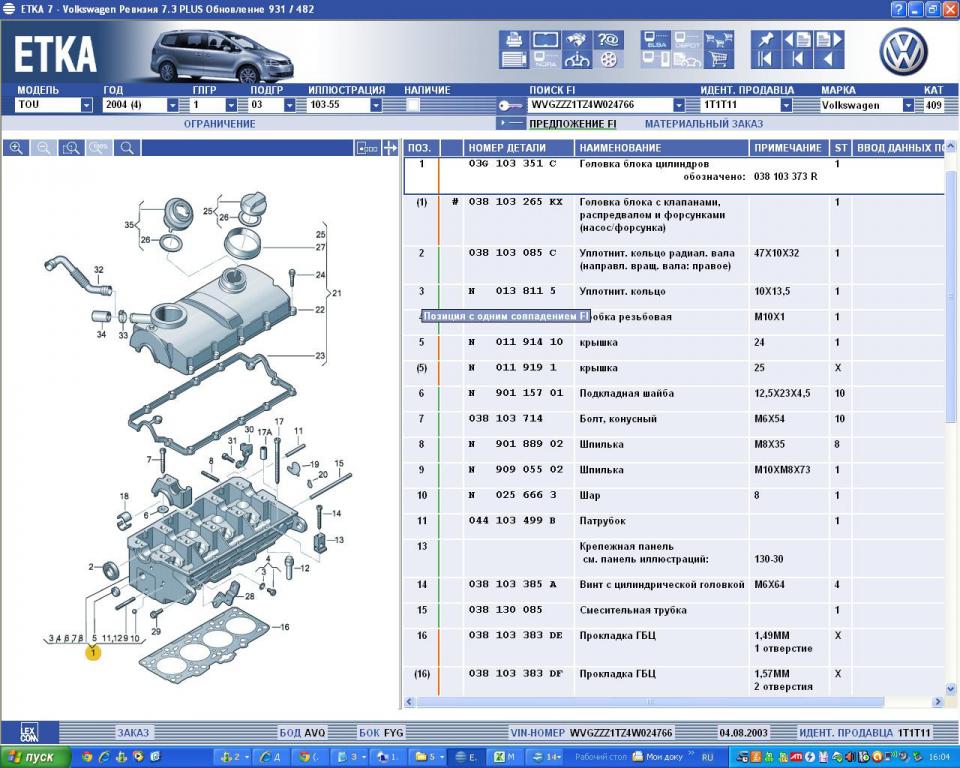Click the Наименование column header

(661, 148)
